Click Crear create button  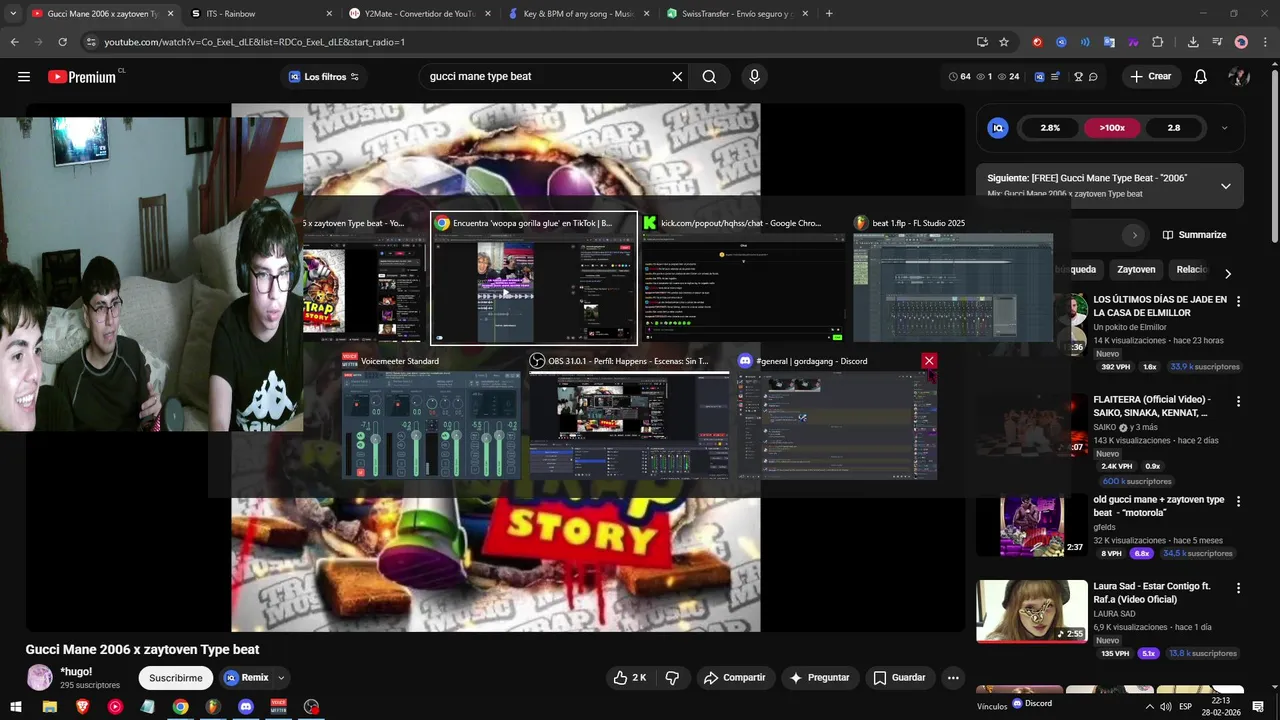click(1150, 76)
